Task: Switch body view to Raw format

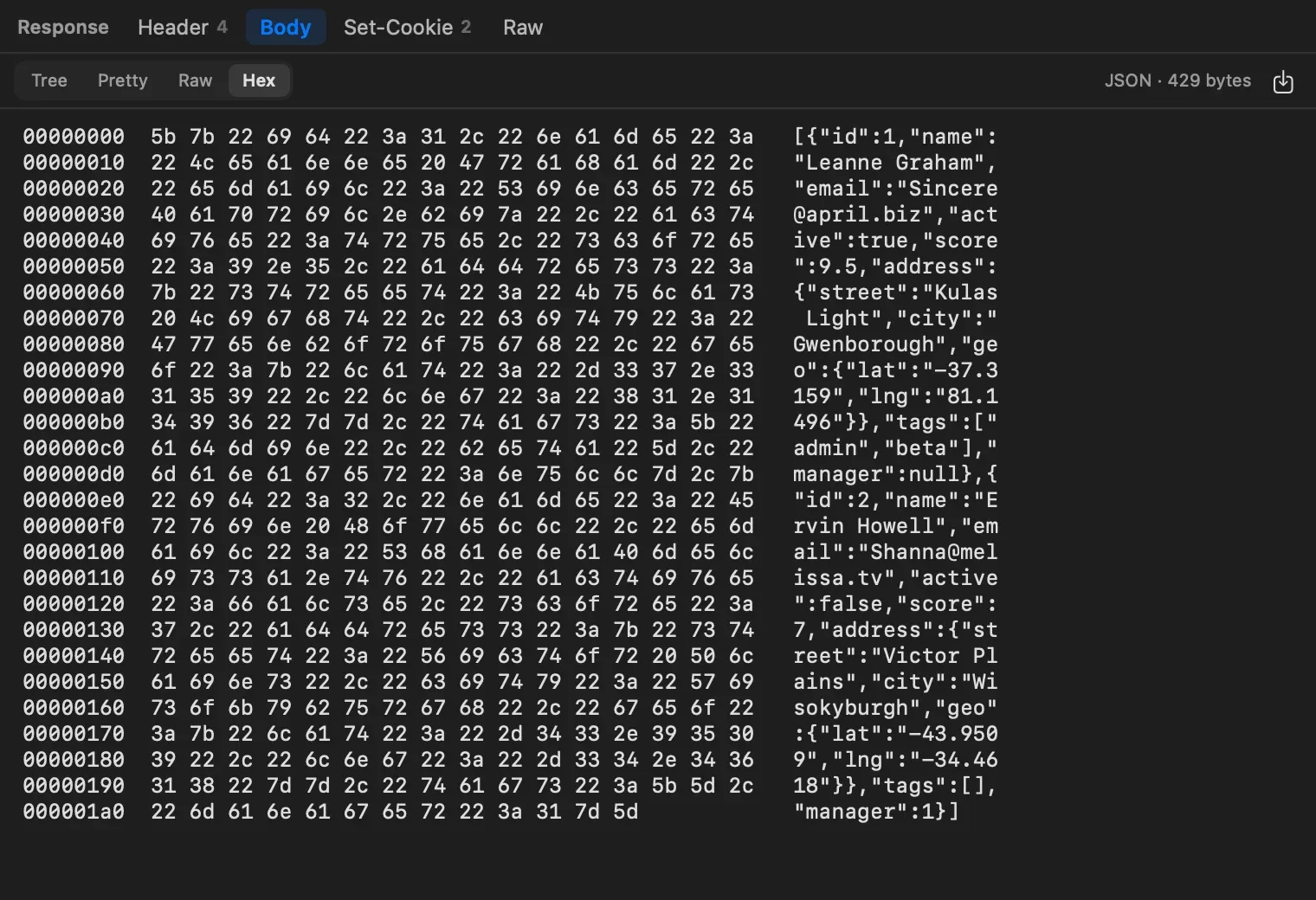Action: tap(196, 80)
